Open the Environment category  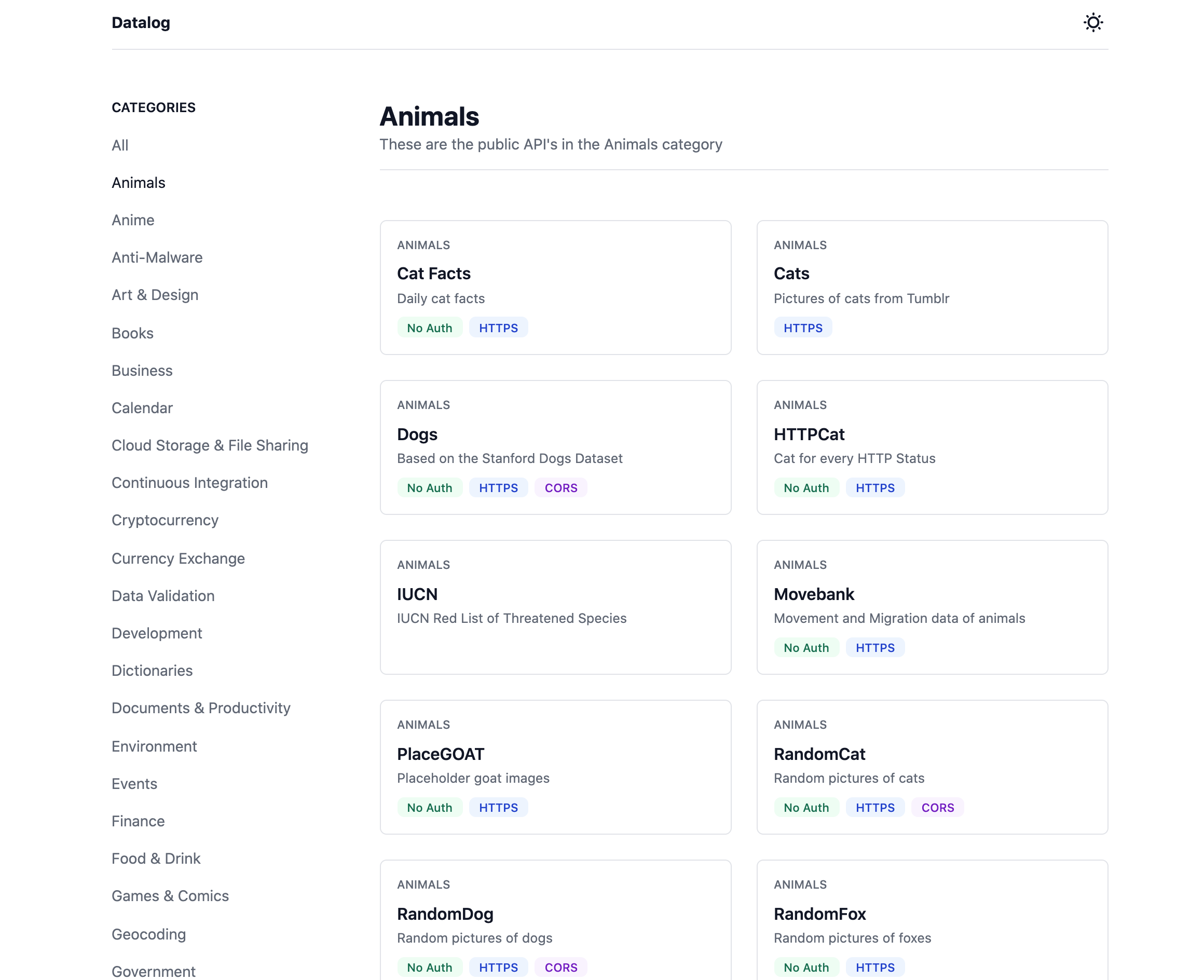pyautogui.click(x=154, y=746)
